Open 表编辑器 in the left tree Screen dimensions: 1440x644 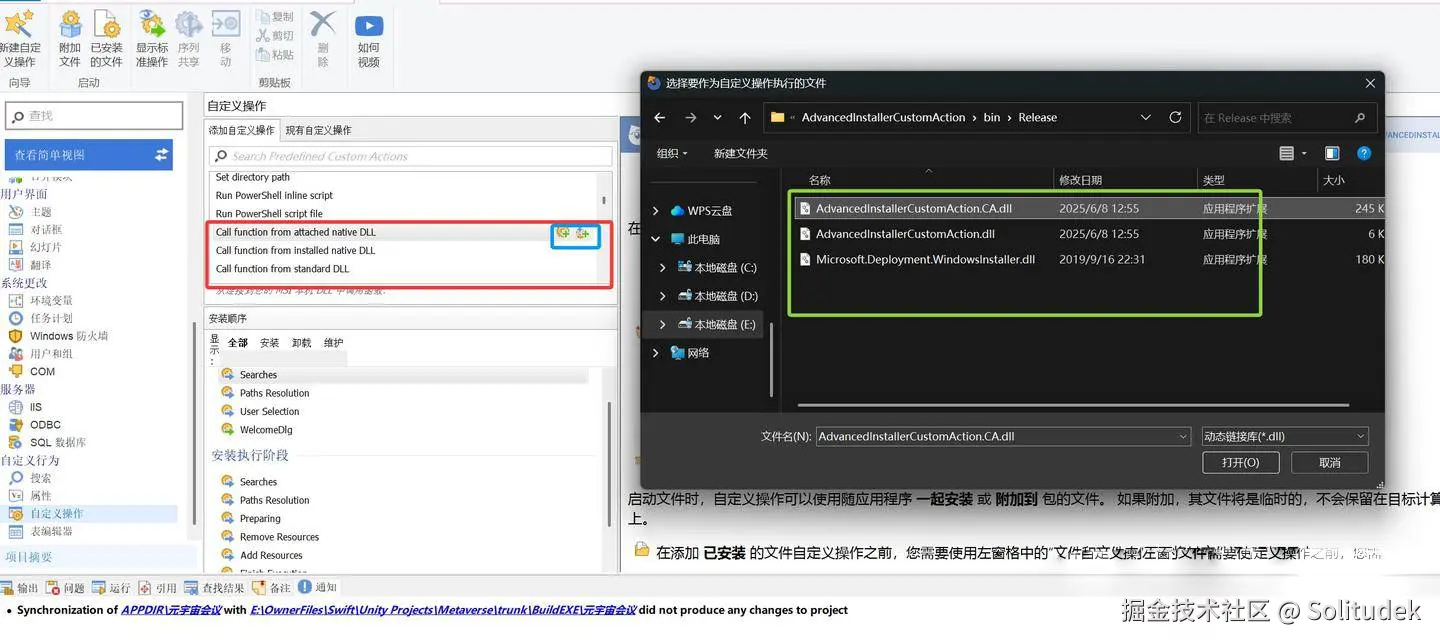51,531
